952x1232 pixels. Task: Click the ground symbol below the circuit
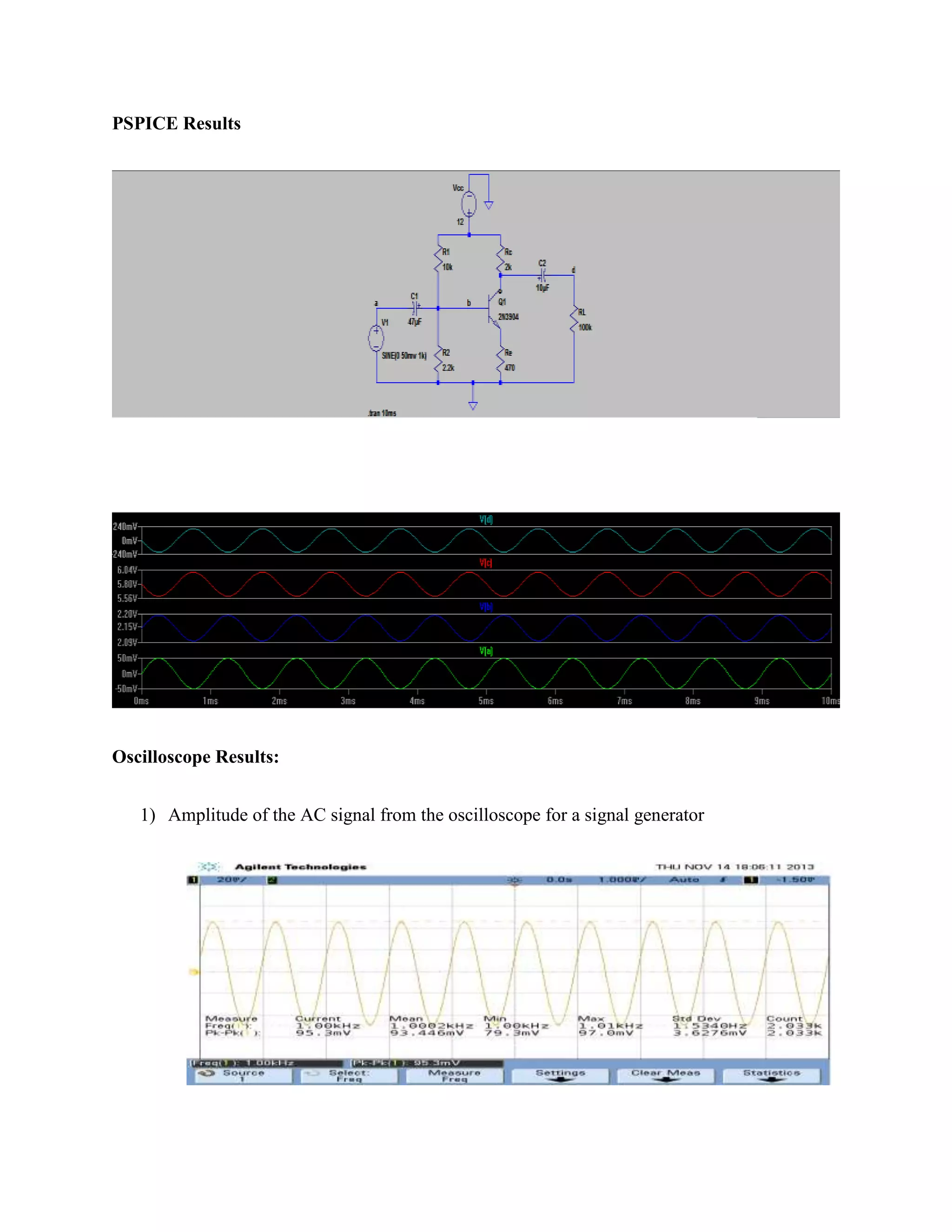coord(473,405)
